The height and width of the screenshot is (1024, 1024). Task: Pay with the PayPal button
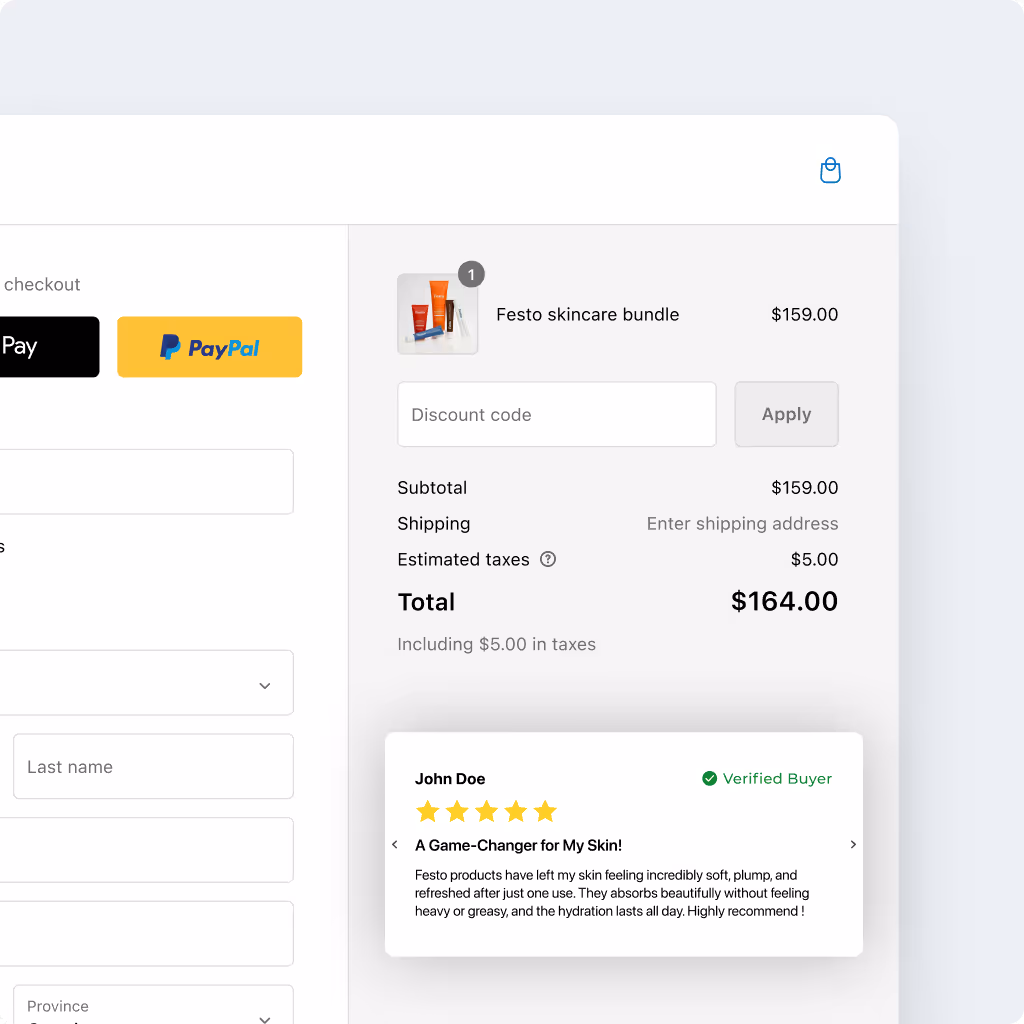pos(210,347)
